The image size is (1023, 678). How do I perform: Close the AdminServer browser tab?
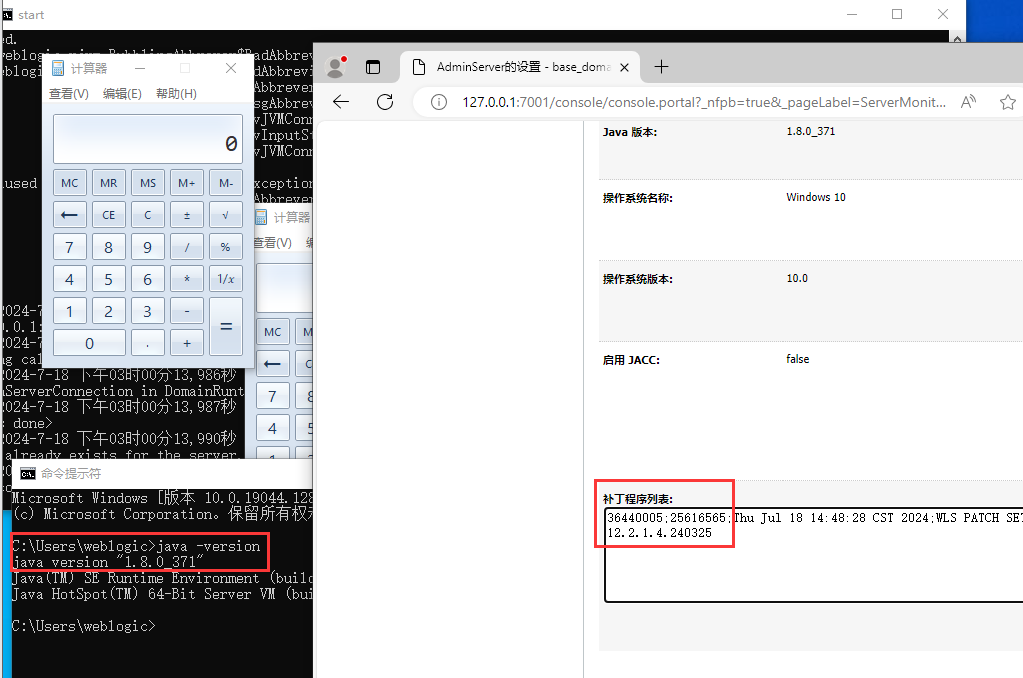[624, 67]
